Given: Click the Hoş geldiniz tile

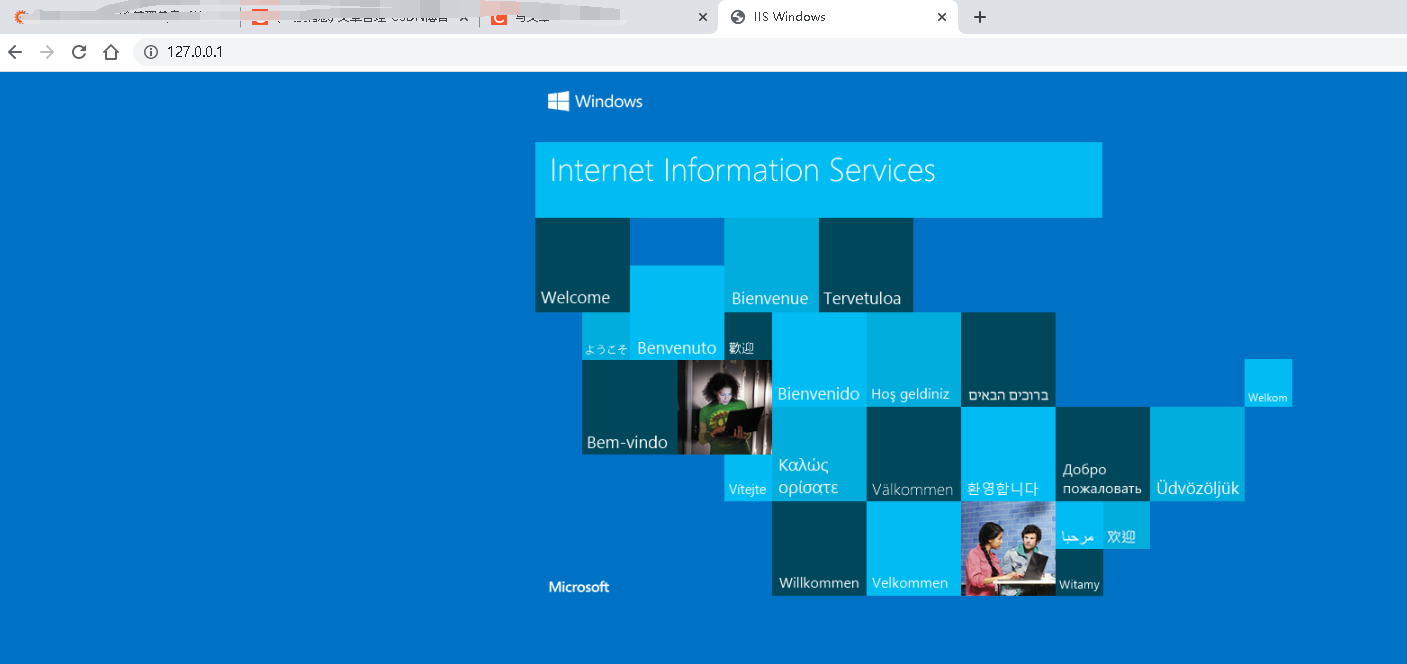Looking at the screenshot, I should tap(913, 360).
